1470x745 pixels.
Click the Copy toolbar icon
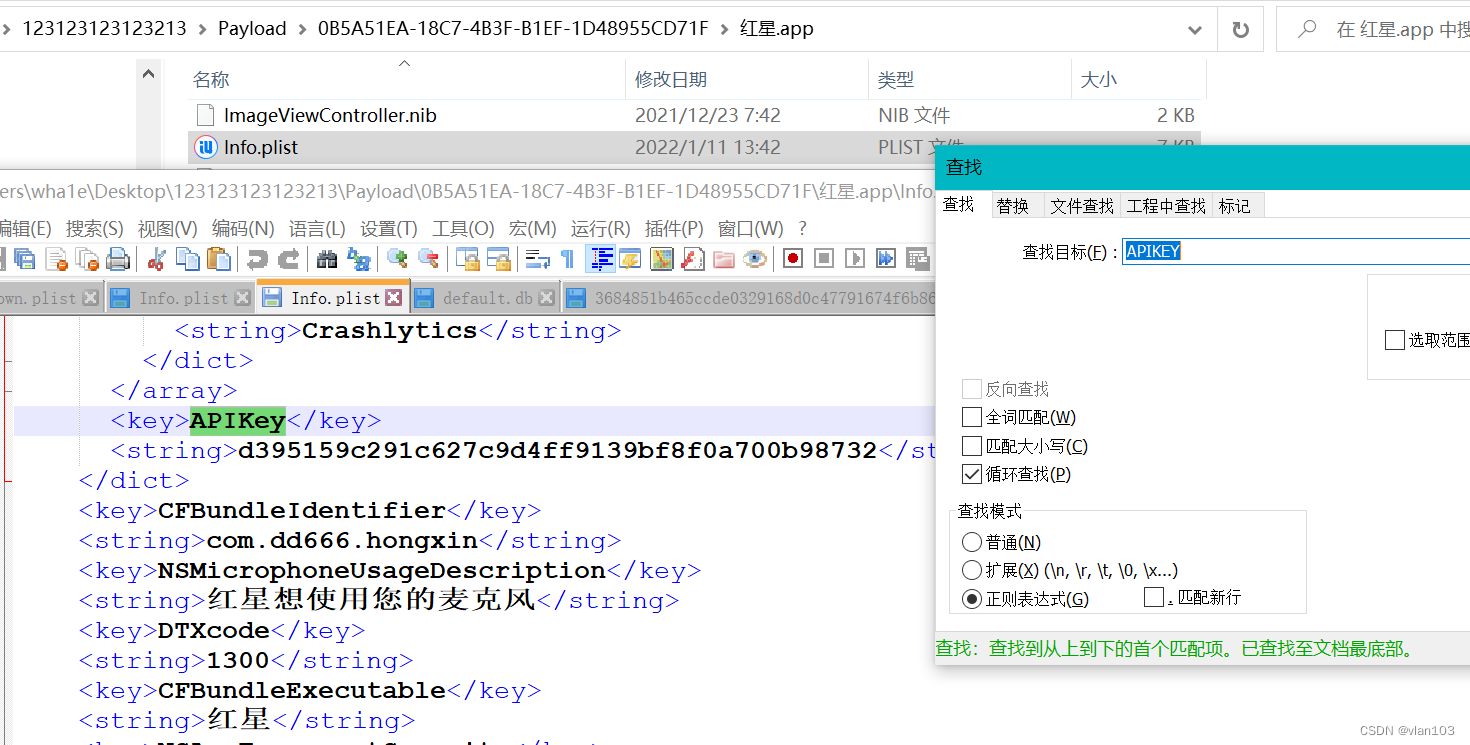(187, 259)
